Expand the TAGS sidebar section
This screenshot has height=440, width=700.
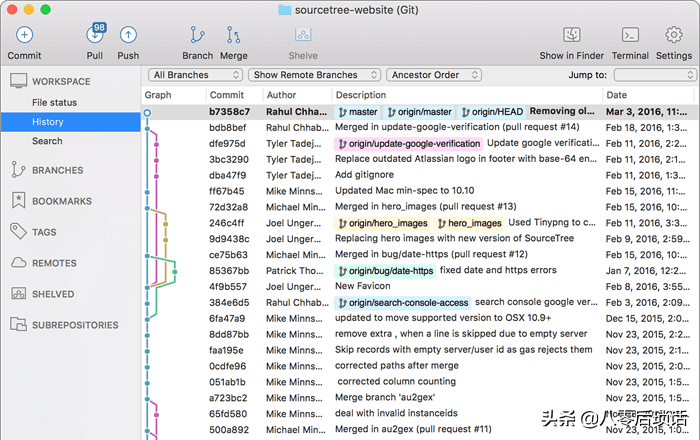44,232
